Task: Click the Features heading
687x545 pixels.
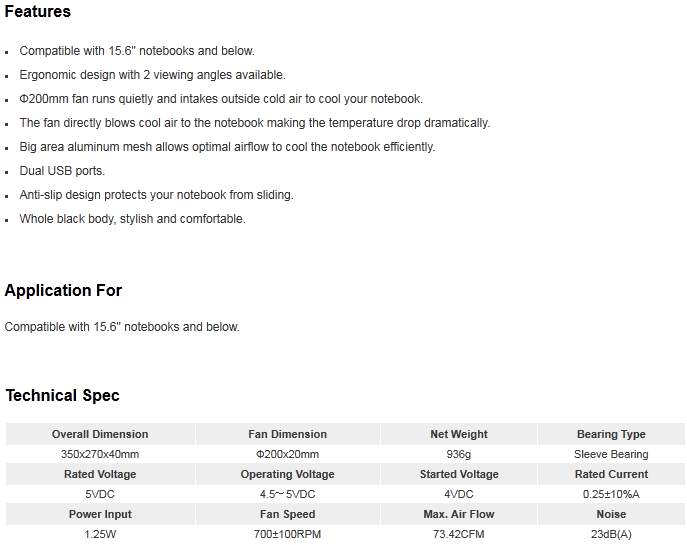Action: (37, 11)
